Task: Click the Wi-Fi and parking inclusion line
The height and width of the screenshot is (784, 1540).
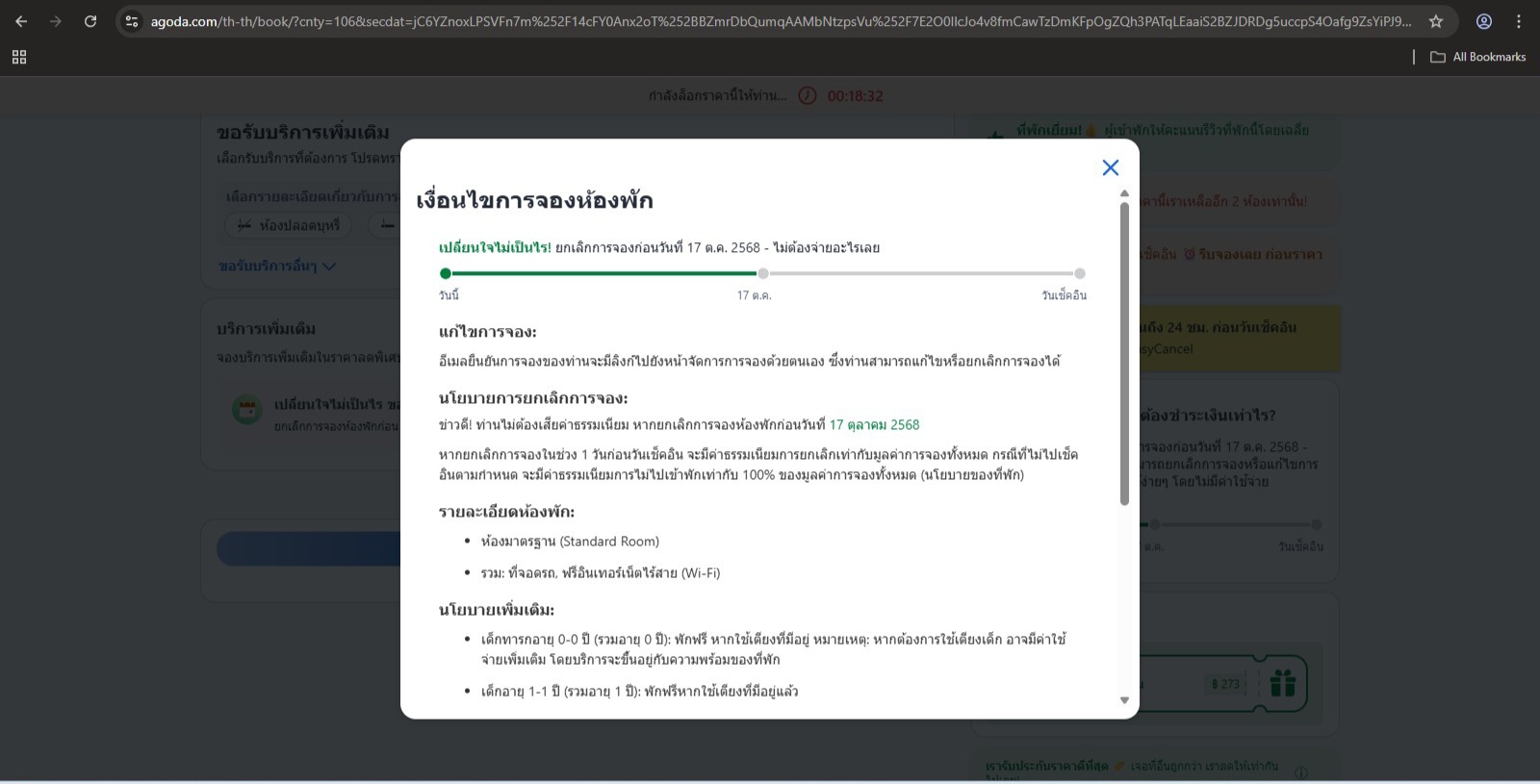Action: click(601, 573)
